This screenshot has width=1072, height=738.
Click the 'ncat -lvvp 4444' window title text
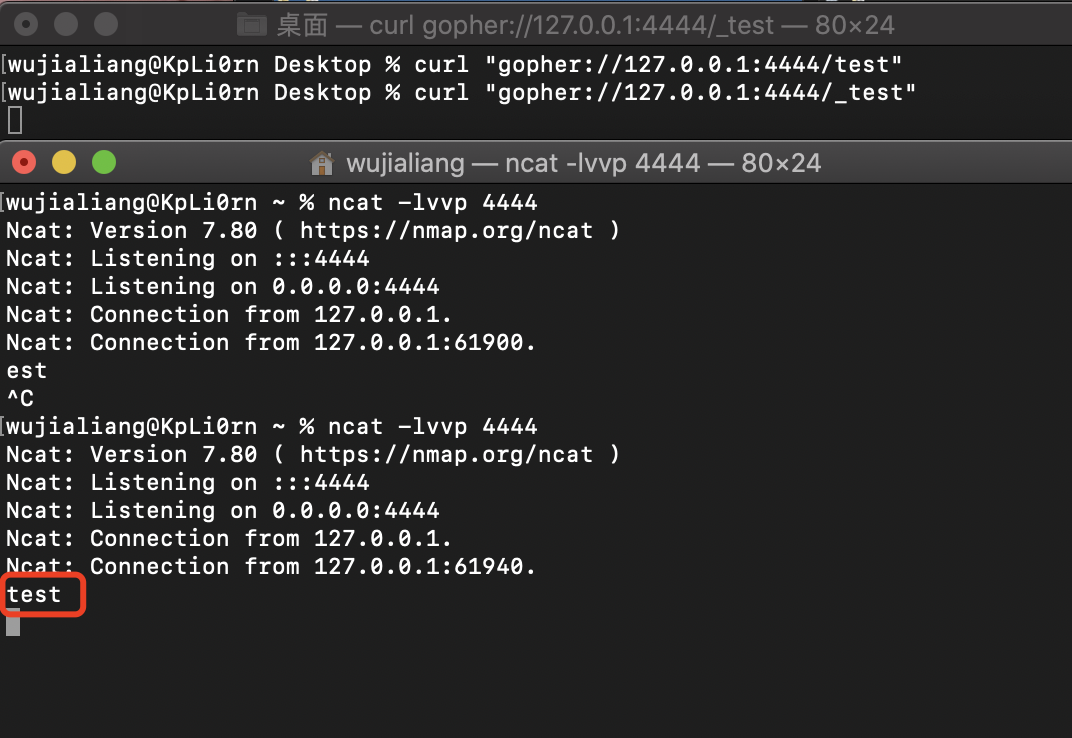click(x=583, y=163)
